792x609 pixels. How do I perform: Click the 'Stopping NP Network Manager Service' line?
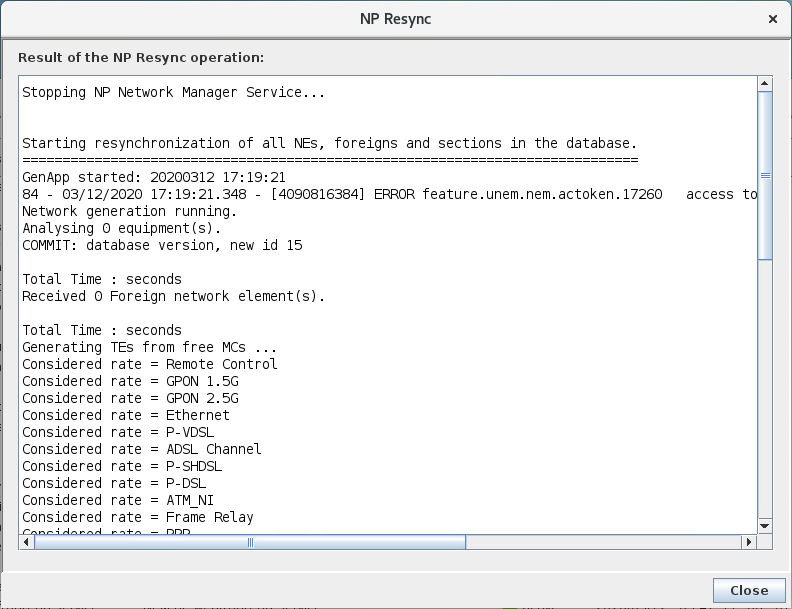[173, 93]
